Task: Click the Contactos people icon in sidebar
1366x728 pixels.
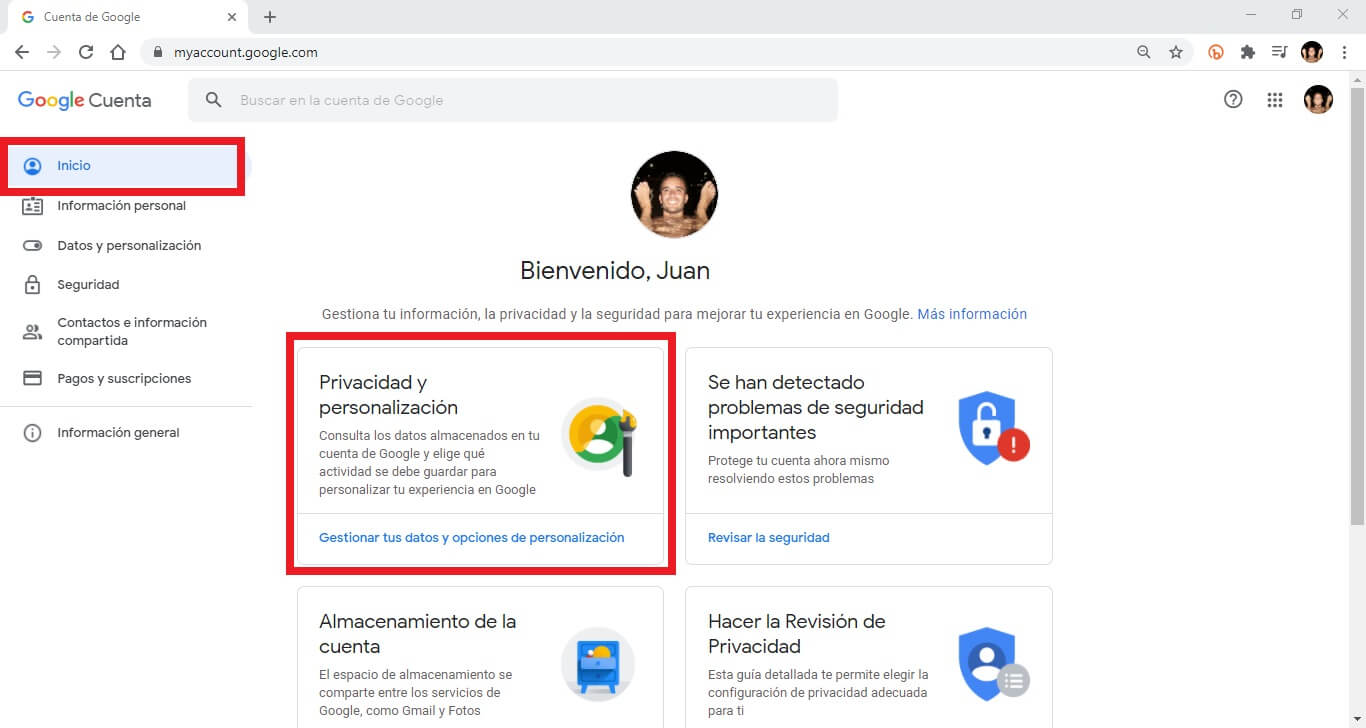Action: (x=33, y=332)
